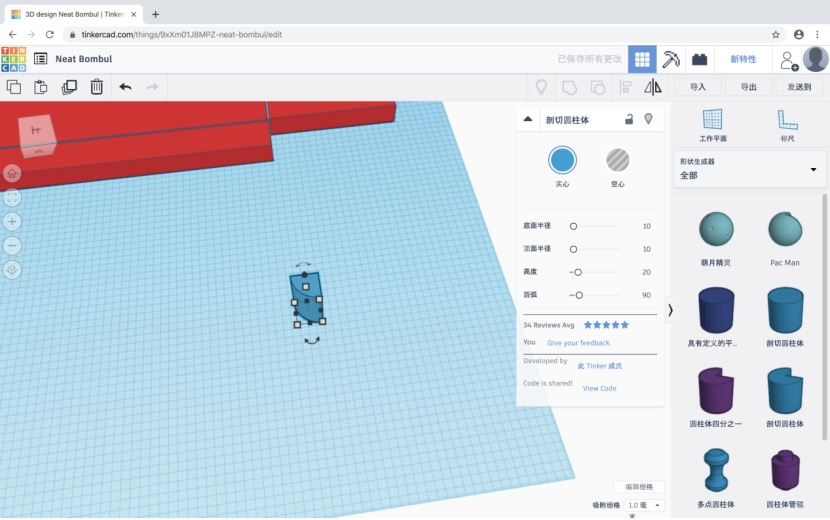Click the Import button

(x=698, y=87)
